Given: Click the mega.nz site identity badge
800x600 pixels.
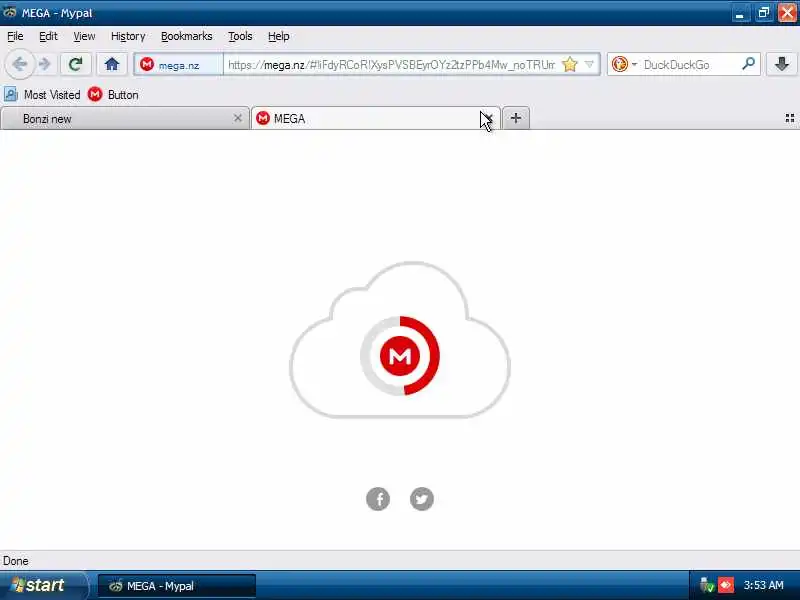Looking at the screenshot, I should coord(179,65).
